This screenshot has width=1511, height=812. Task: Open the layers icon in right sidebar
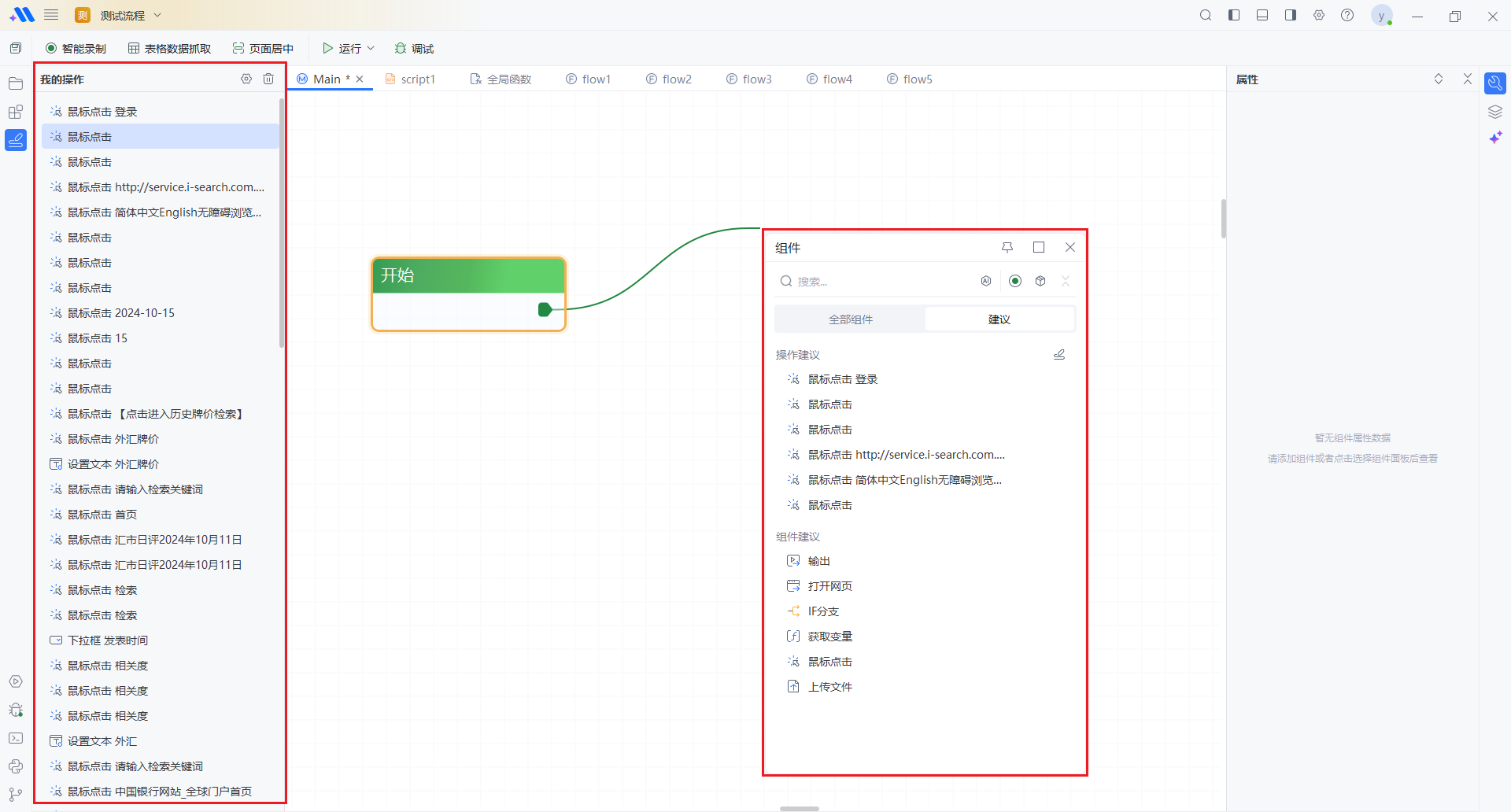click(1495, 112)
